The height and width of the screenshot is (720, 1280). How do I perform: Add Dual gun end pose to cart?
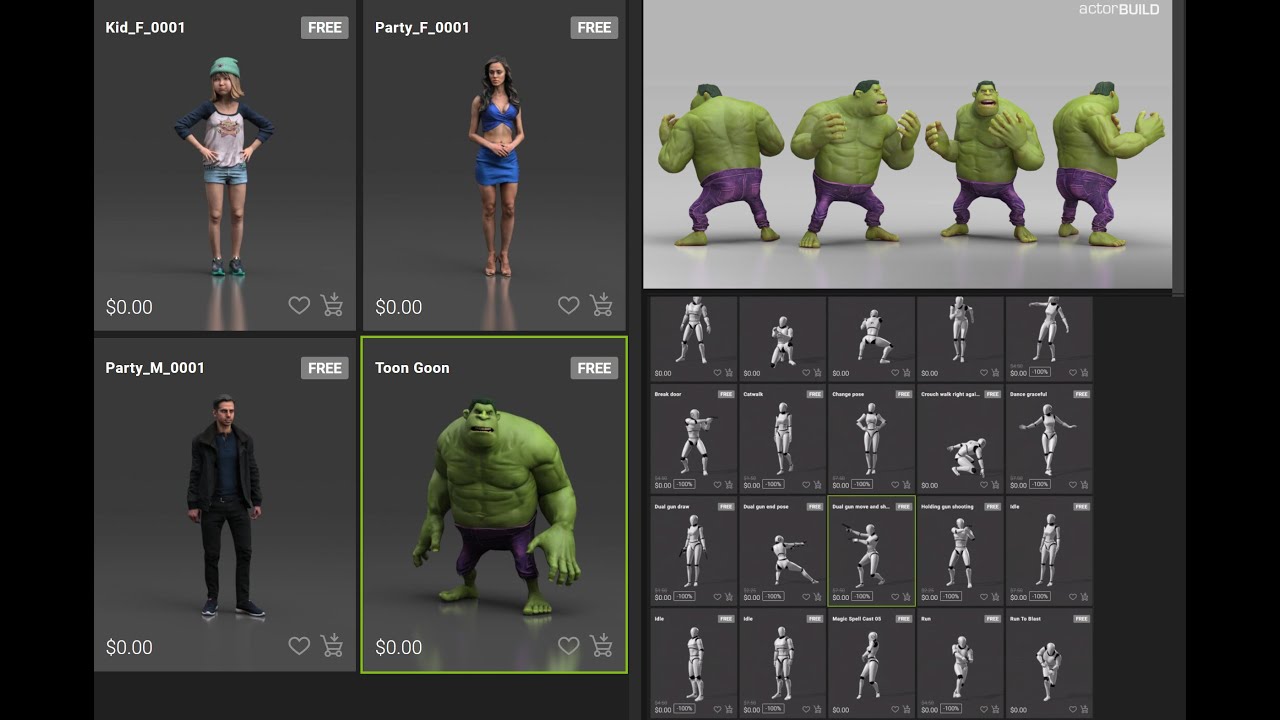(818, 597)
